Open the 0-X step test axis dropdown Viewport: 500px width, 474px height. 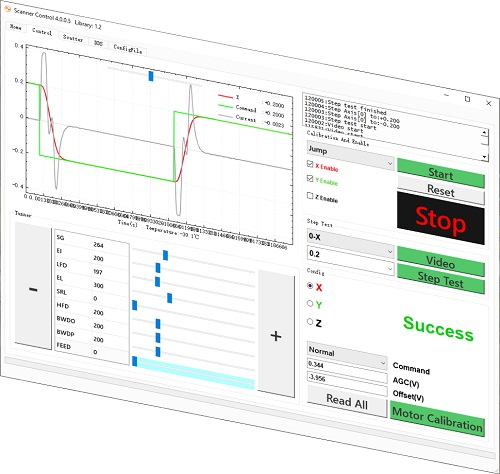point(350,242)
